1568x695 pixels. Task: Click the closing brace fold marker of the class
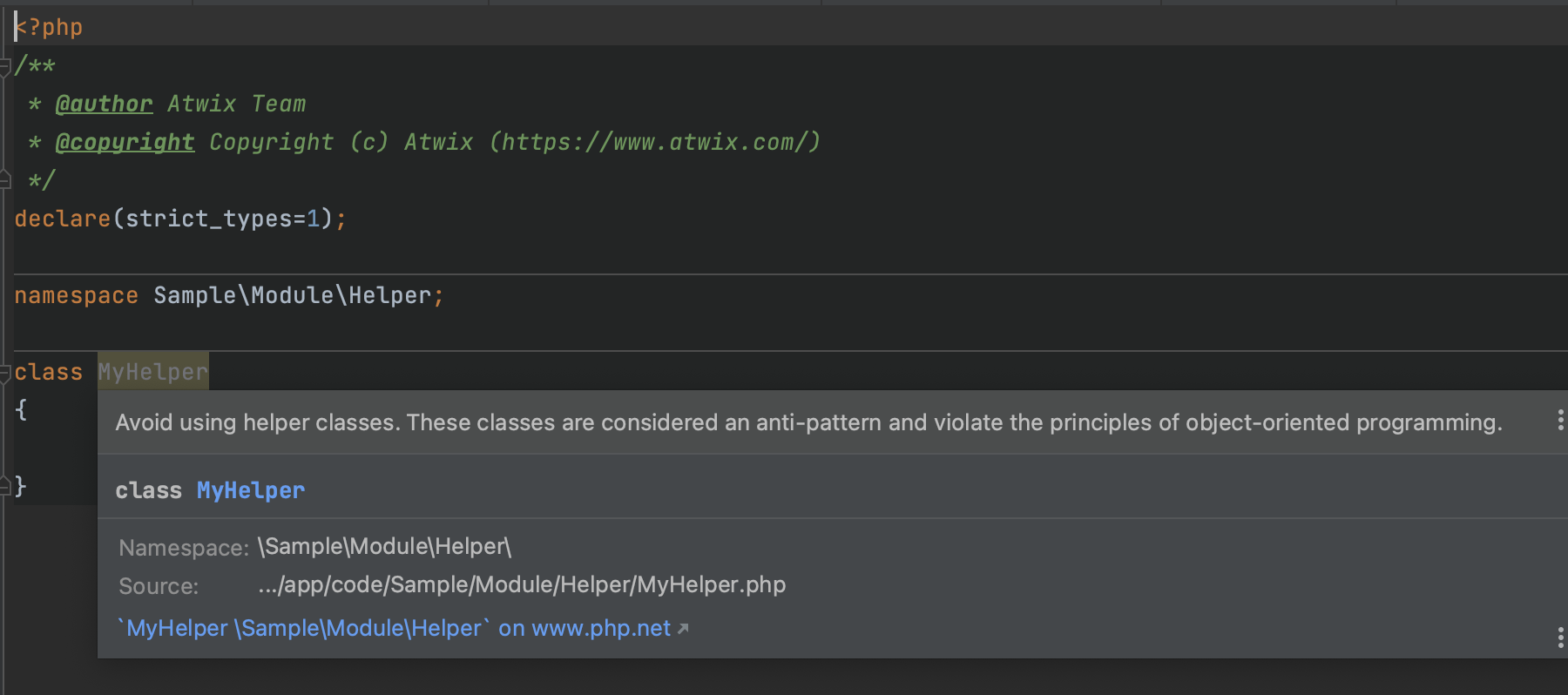click(x=5, y=486)
